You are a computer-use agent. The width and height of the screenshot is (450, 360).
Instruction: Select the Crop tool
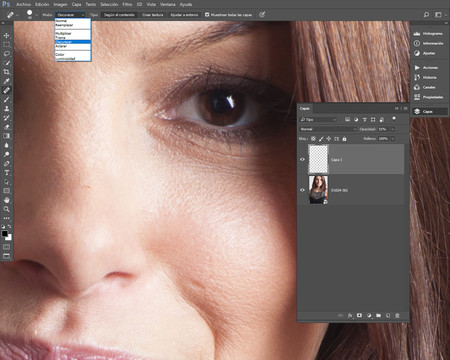(6, 72)
